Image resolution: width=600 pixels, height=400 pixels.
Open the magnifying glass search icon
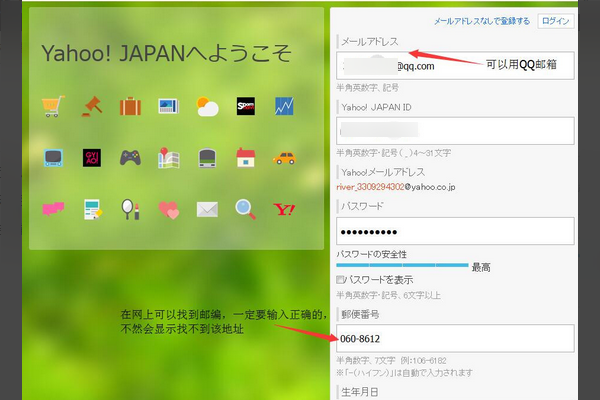245,209
